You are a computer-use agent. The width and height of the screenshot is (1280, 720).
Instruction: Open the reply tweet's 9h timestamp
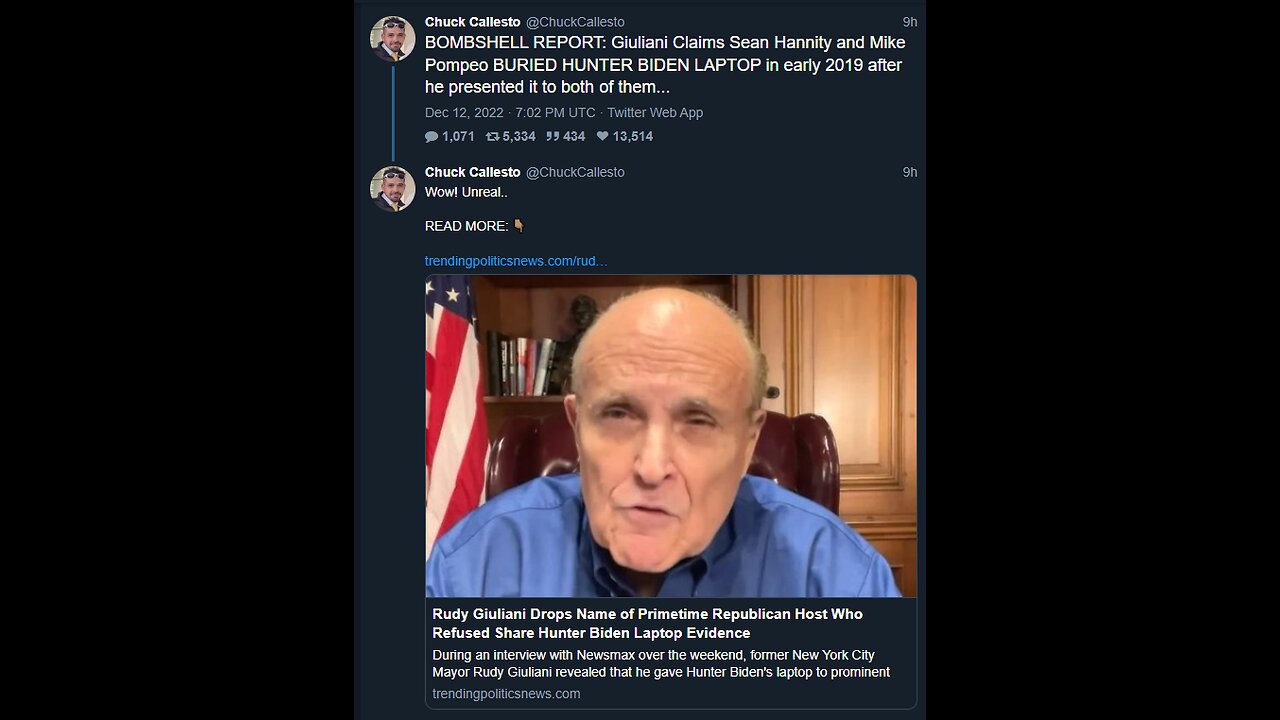tap(909, 172)
